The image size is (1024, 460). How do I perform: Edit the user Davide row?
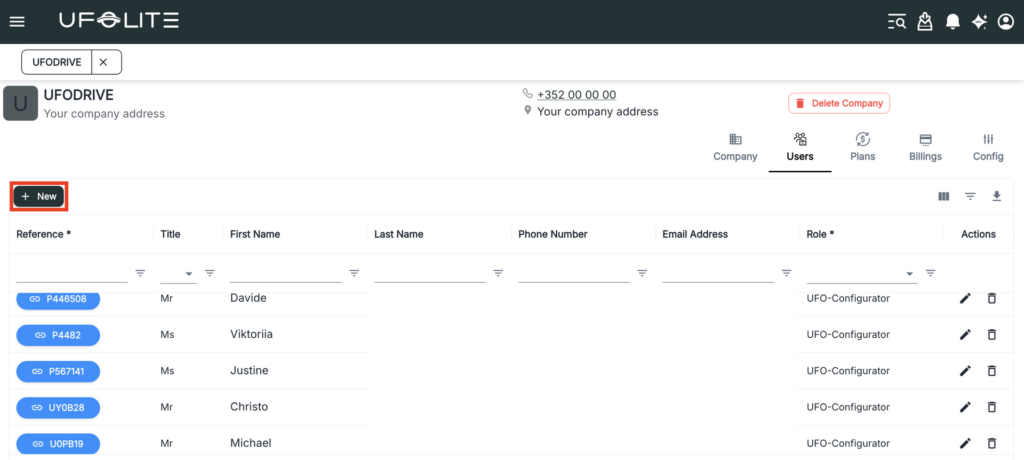[965, 298]
